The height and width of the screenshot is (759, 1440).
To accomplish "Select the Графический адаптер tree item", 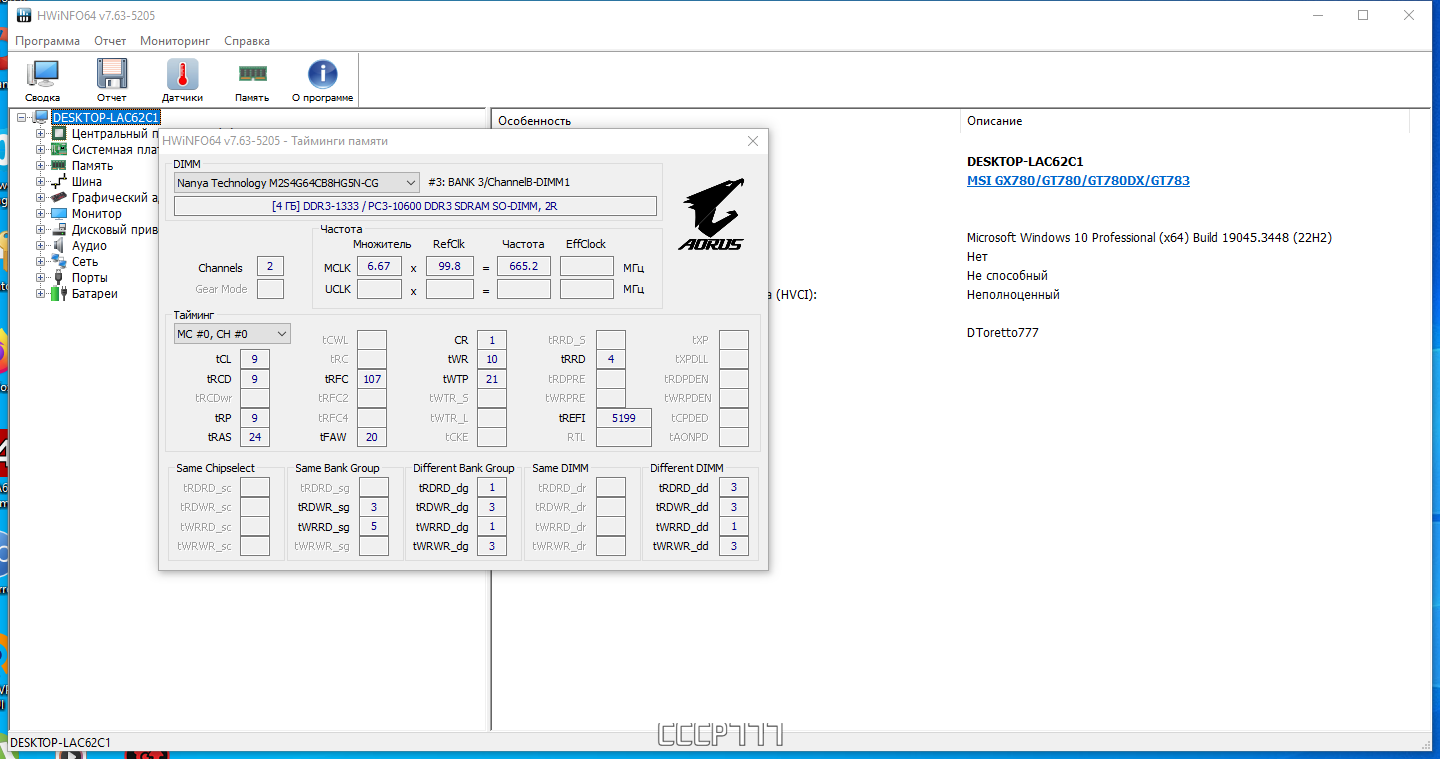I will pyautogui.click(x=115, y=198).
